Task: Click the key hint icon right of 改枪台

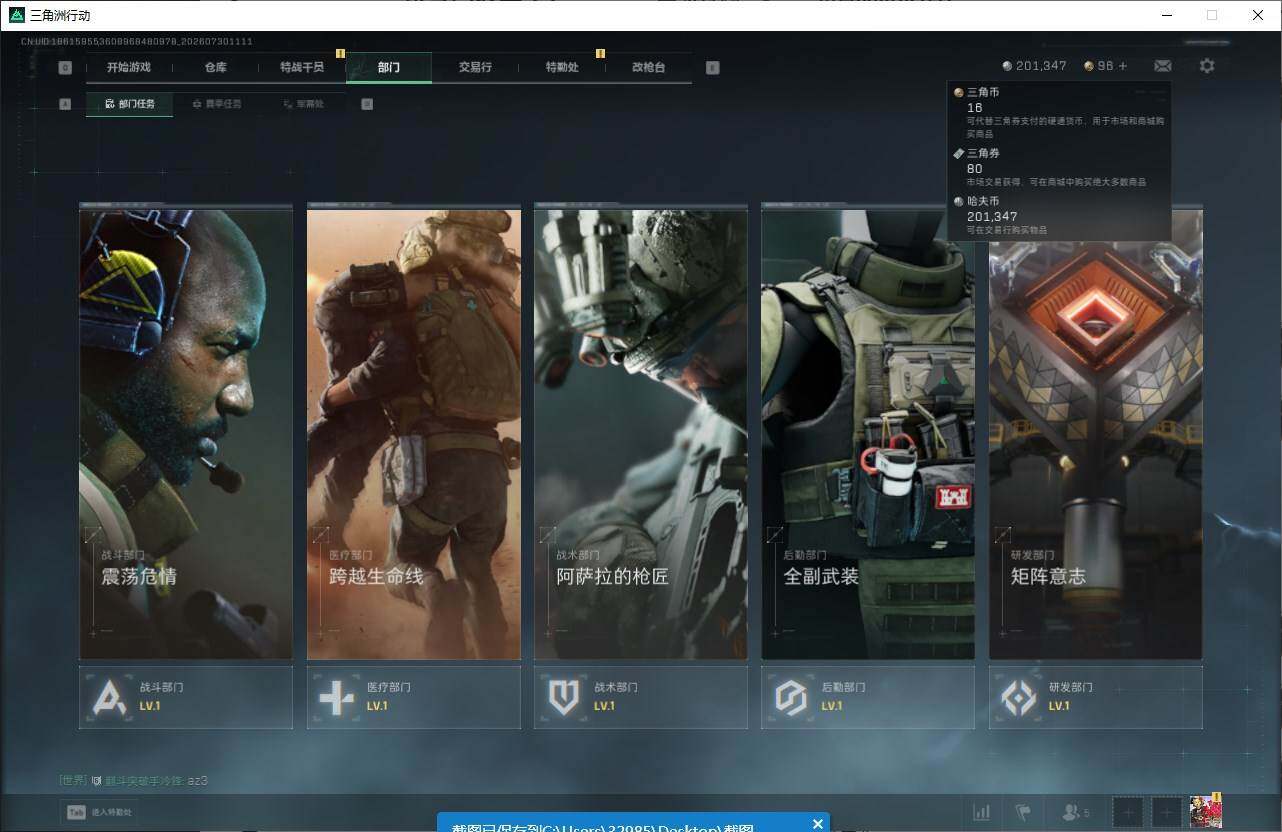Action: pos(712,68)
